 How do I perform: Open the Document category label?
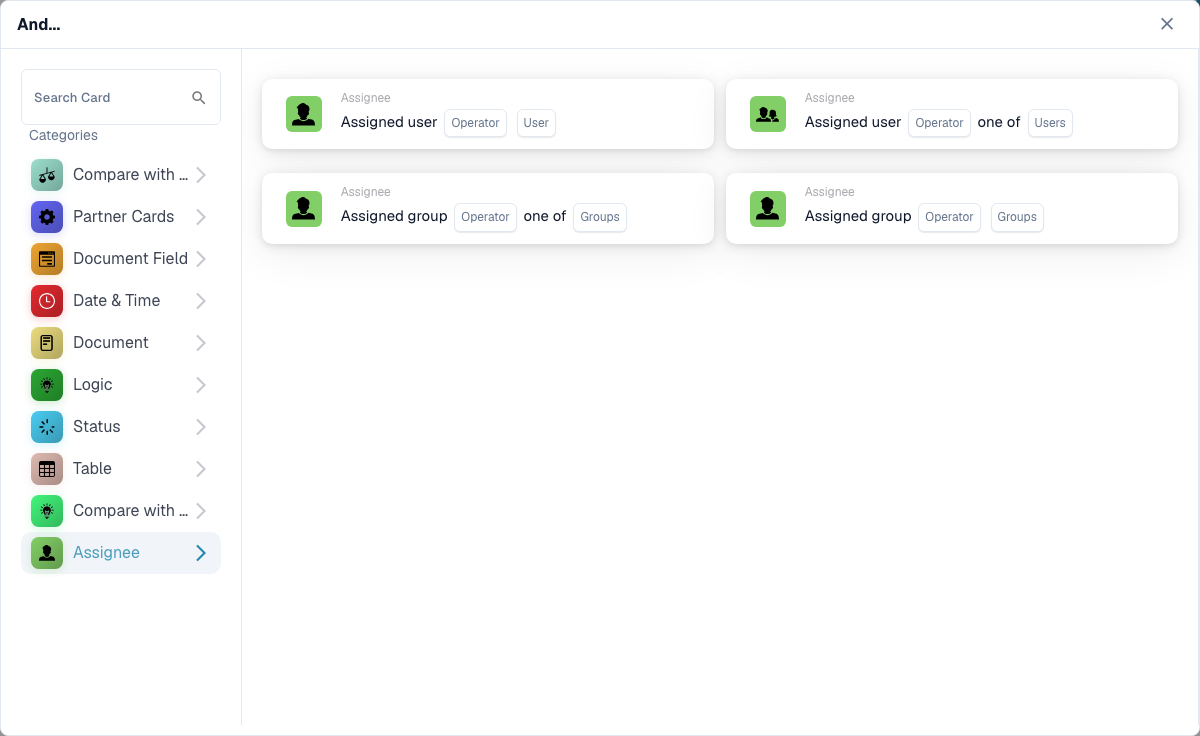(x=111, y=343)
